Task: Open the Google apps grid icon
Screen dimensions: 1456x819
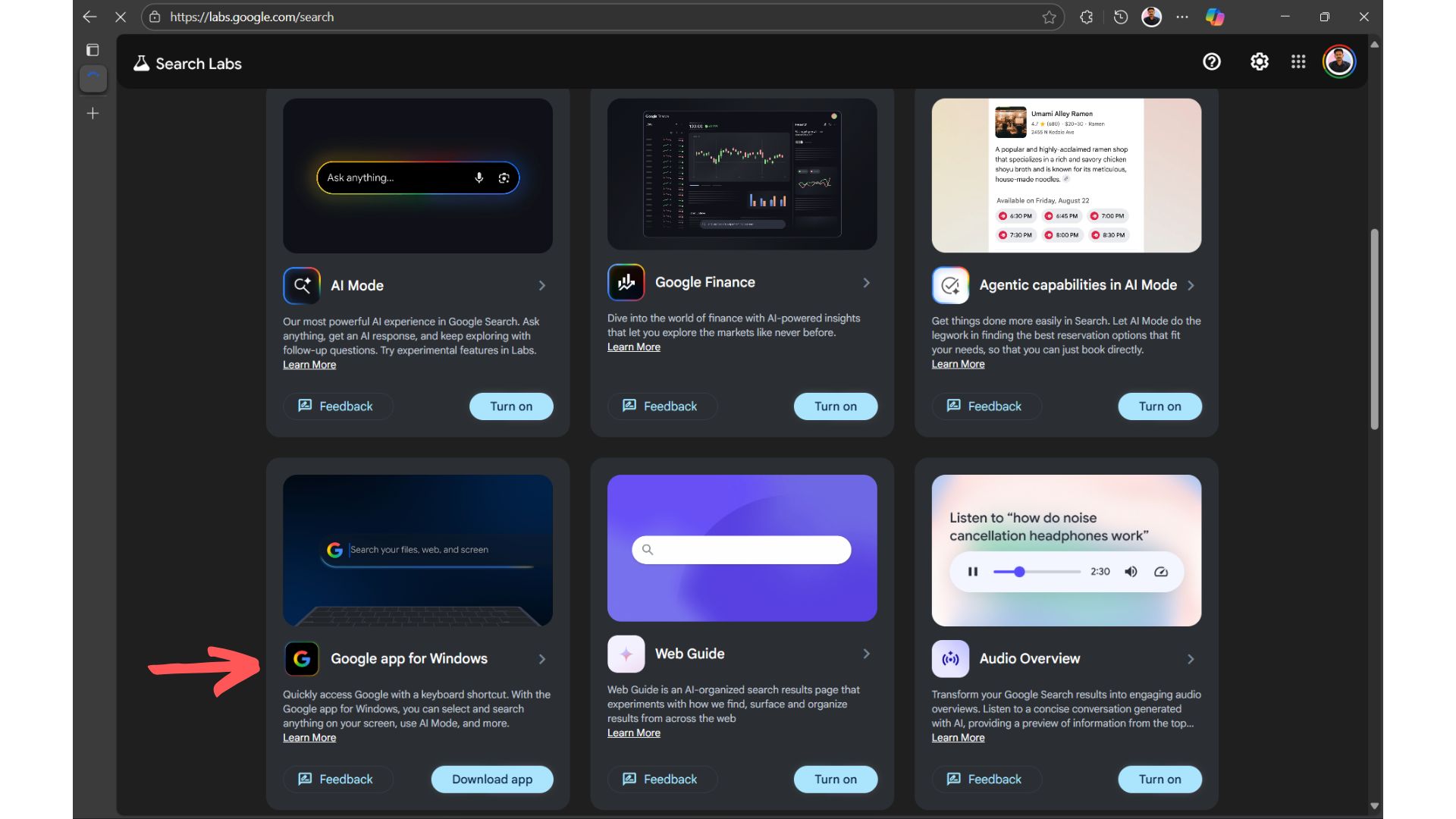Action: pos(1298,62)
